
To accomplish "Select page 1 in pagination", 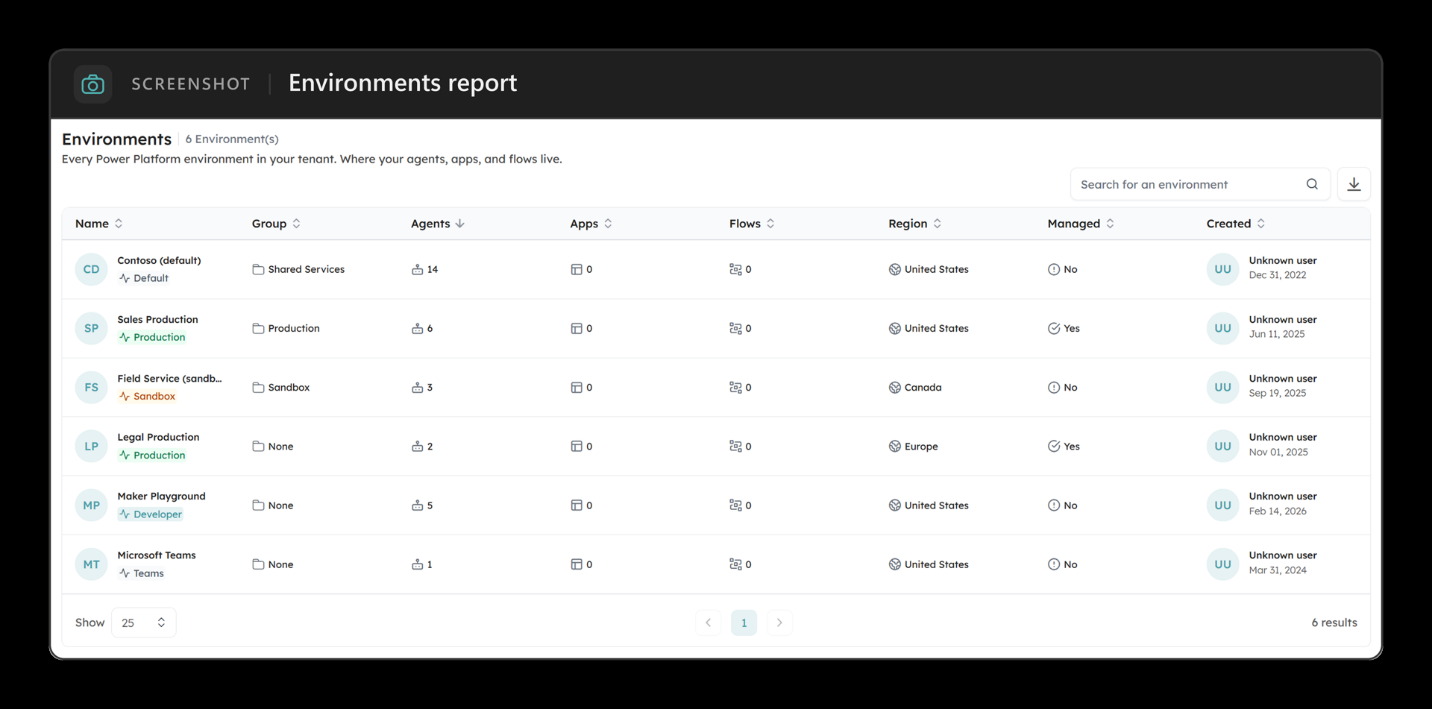I will pyautogui.click(x=744, y=622).
